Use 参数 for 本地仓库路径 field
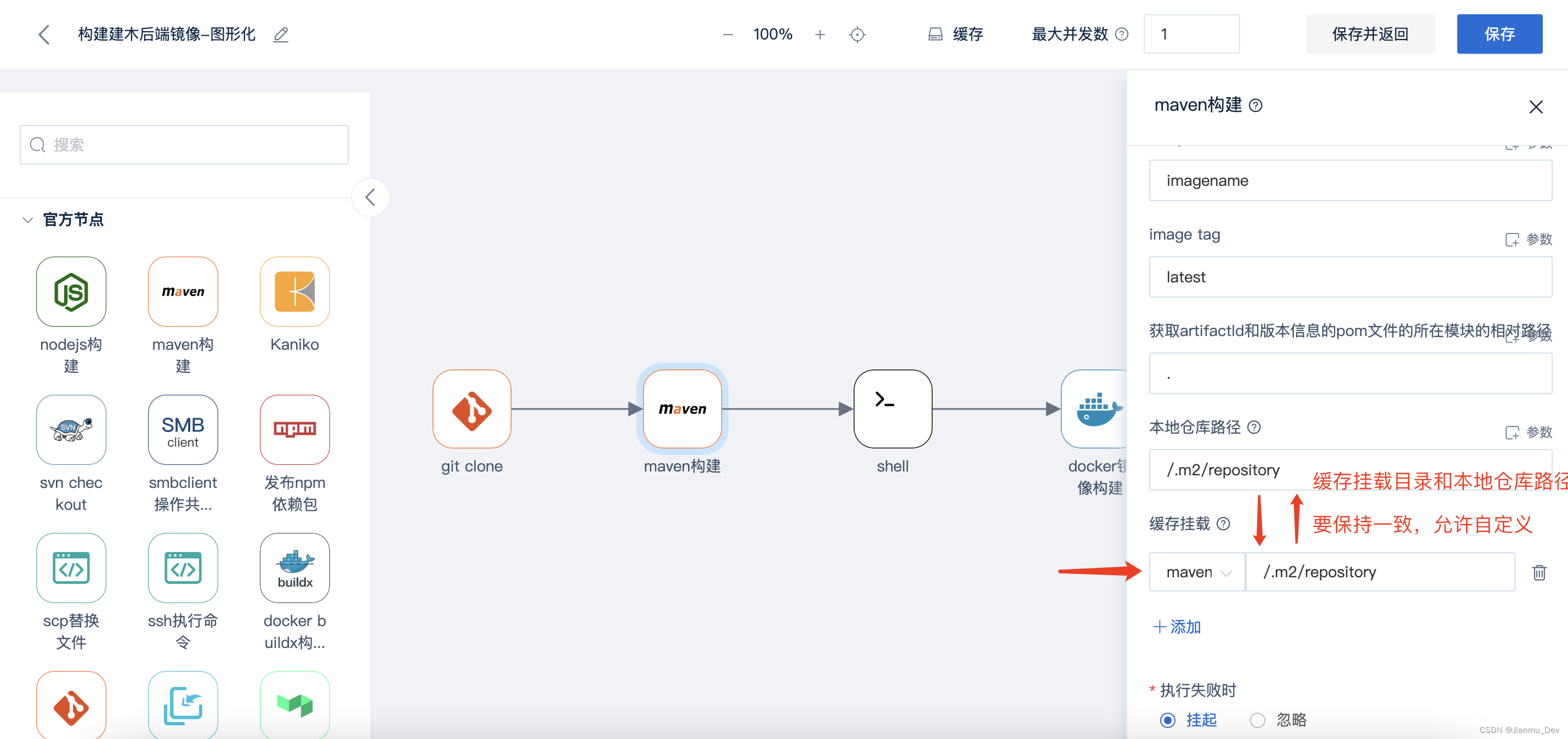 coord(1529,432)
